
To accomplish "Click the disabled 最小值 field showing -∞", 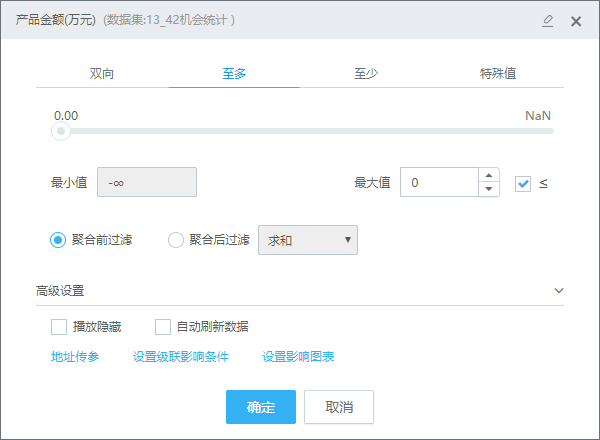I will [x=147, y=182].
